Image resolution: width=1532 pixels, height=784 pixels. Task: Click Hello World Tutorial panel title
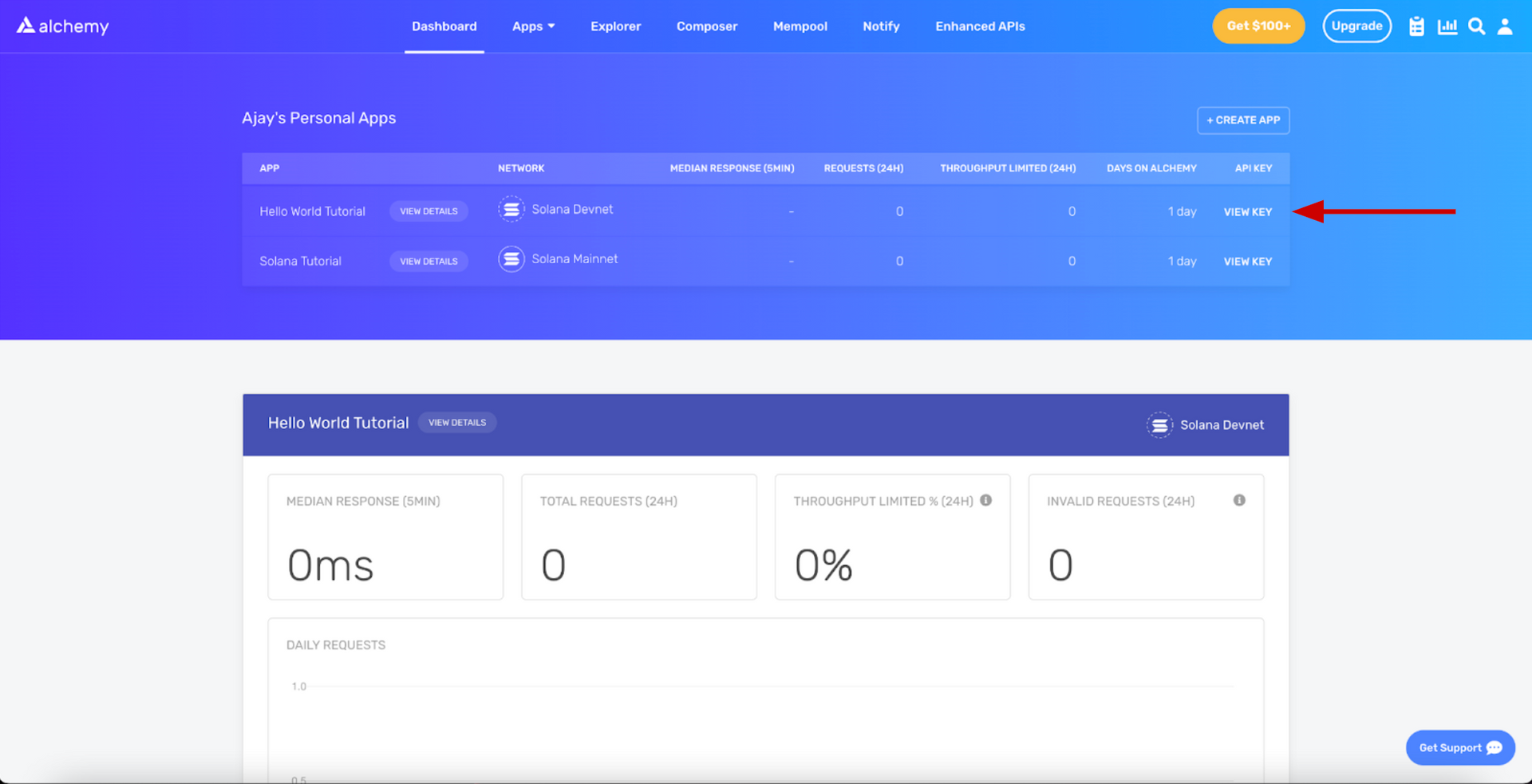pyautogui.click(x=338, y=423)
